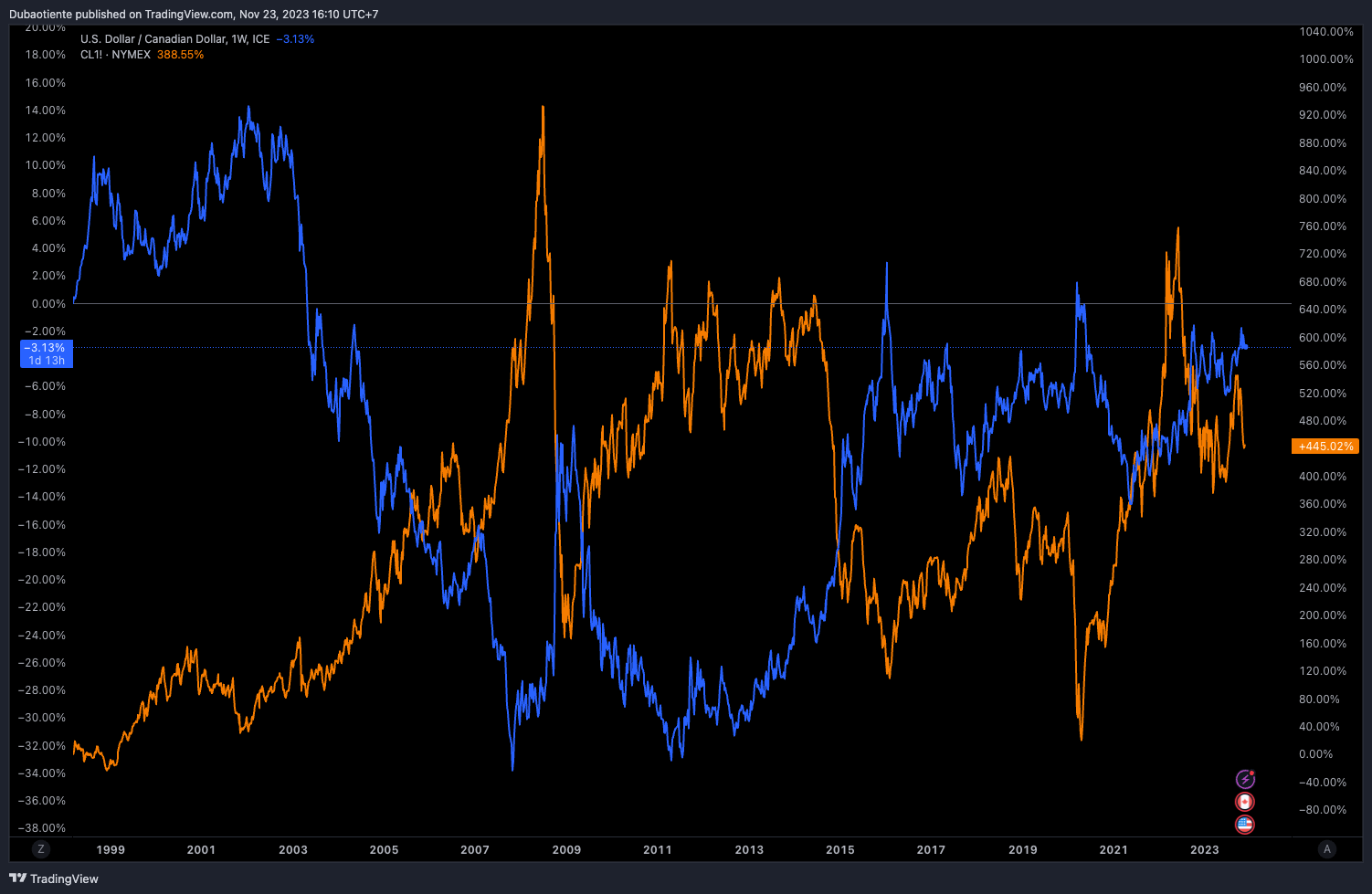Image resolution: width=1372 pixels, height=894 pixels.
Task: Open the 'published on TradingView.com' header text
Action: [194, 15]
